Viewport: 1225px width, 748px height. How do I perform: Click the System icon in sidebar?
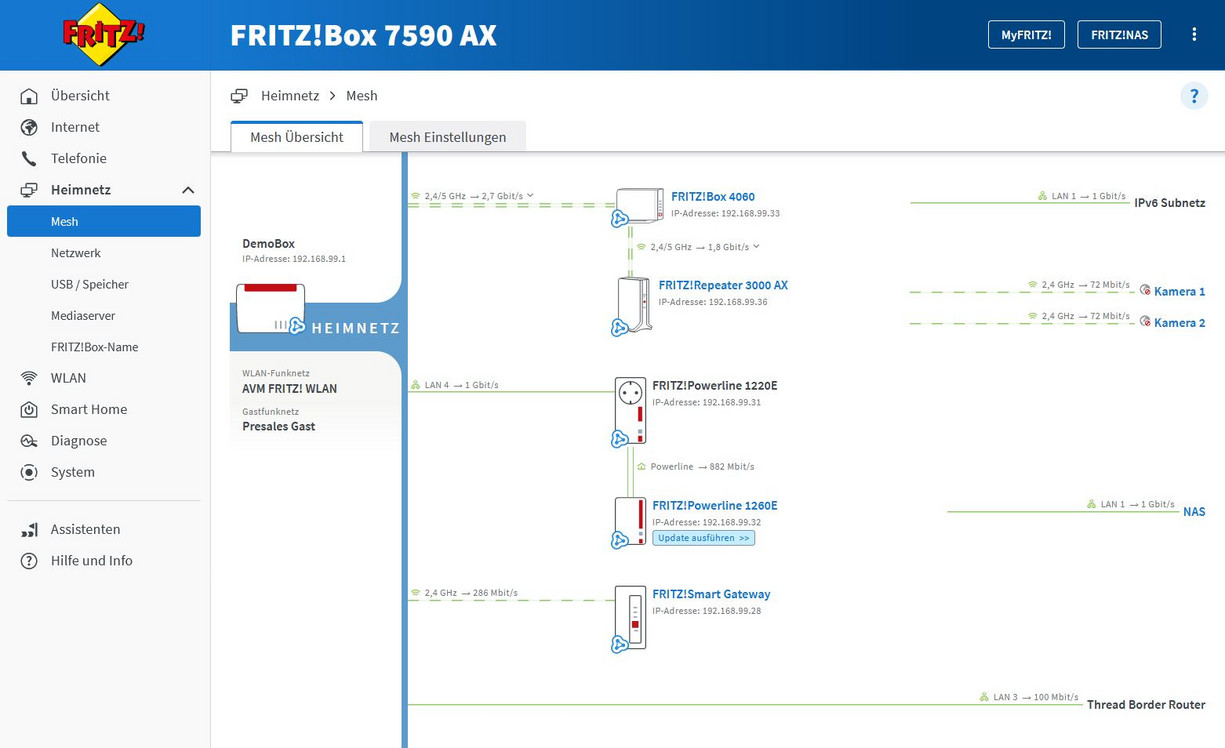tap(29, 472)
